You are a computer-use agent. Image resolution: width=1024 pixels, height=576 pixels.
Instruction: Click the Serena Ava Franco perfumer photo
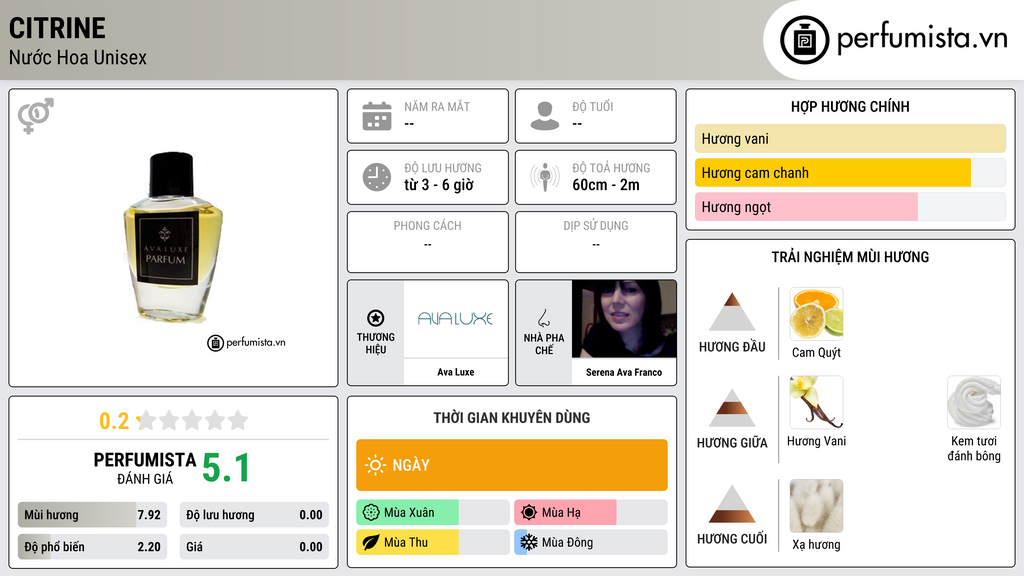(x=624, y=319)
